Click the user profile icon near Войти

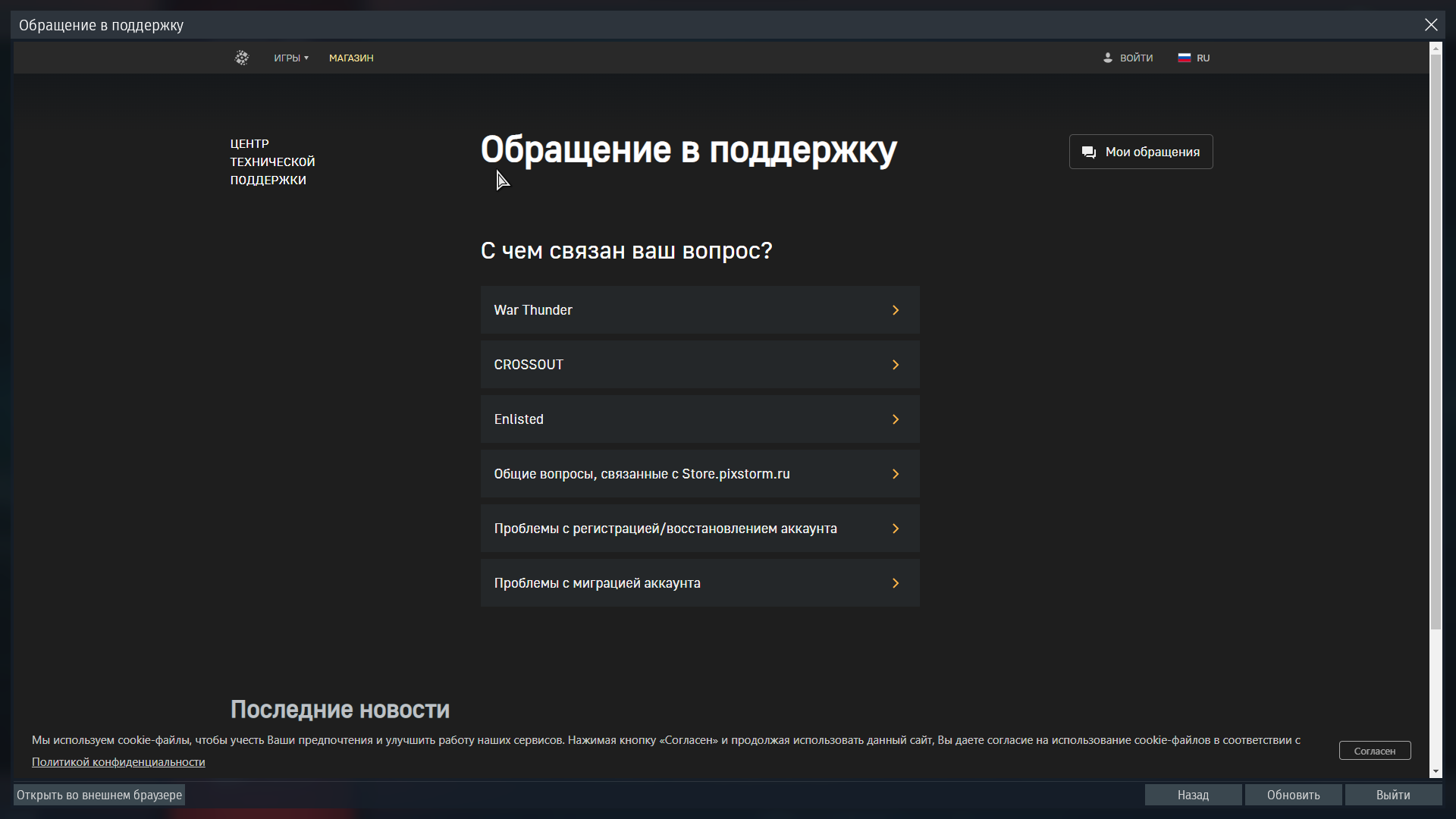1108,58
